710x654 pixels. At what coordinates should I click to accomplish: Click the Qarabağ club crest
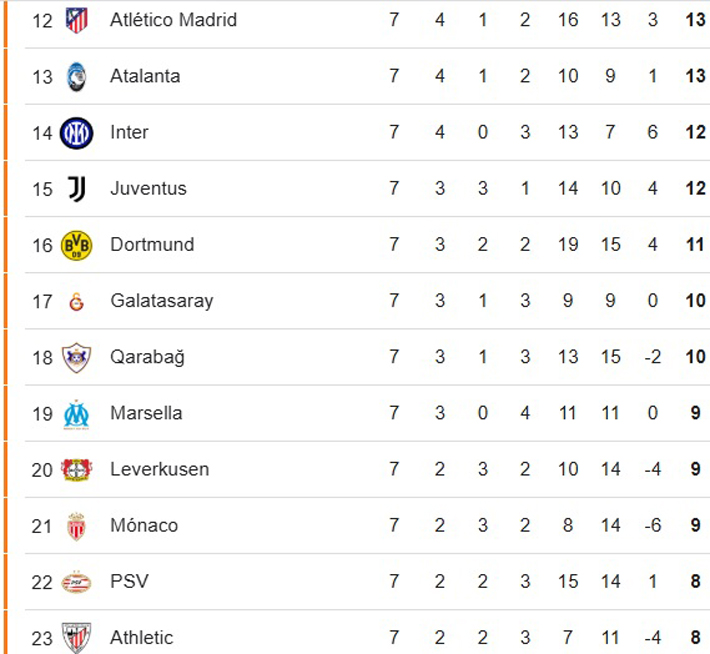click(x=76, y=357)
